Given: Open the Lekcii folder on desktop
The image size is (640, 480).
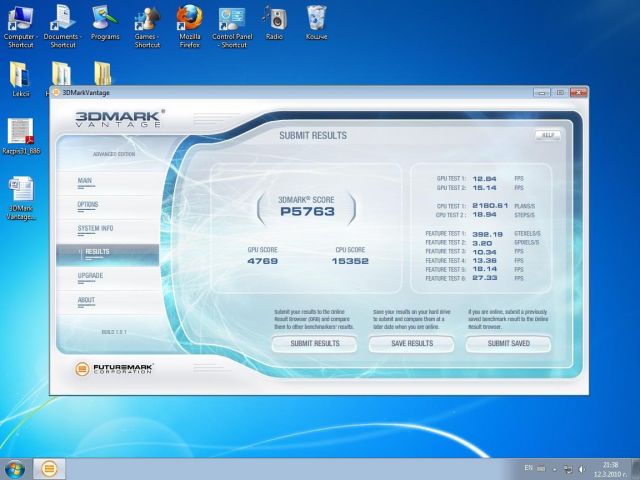Looking at the screenshot, I should pos(20,79).
